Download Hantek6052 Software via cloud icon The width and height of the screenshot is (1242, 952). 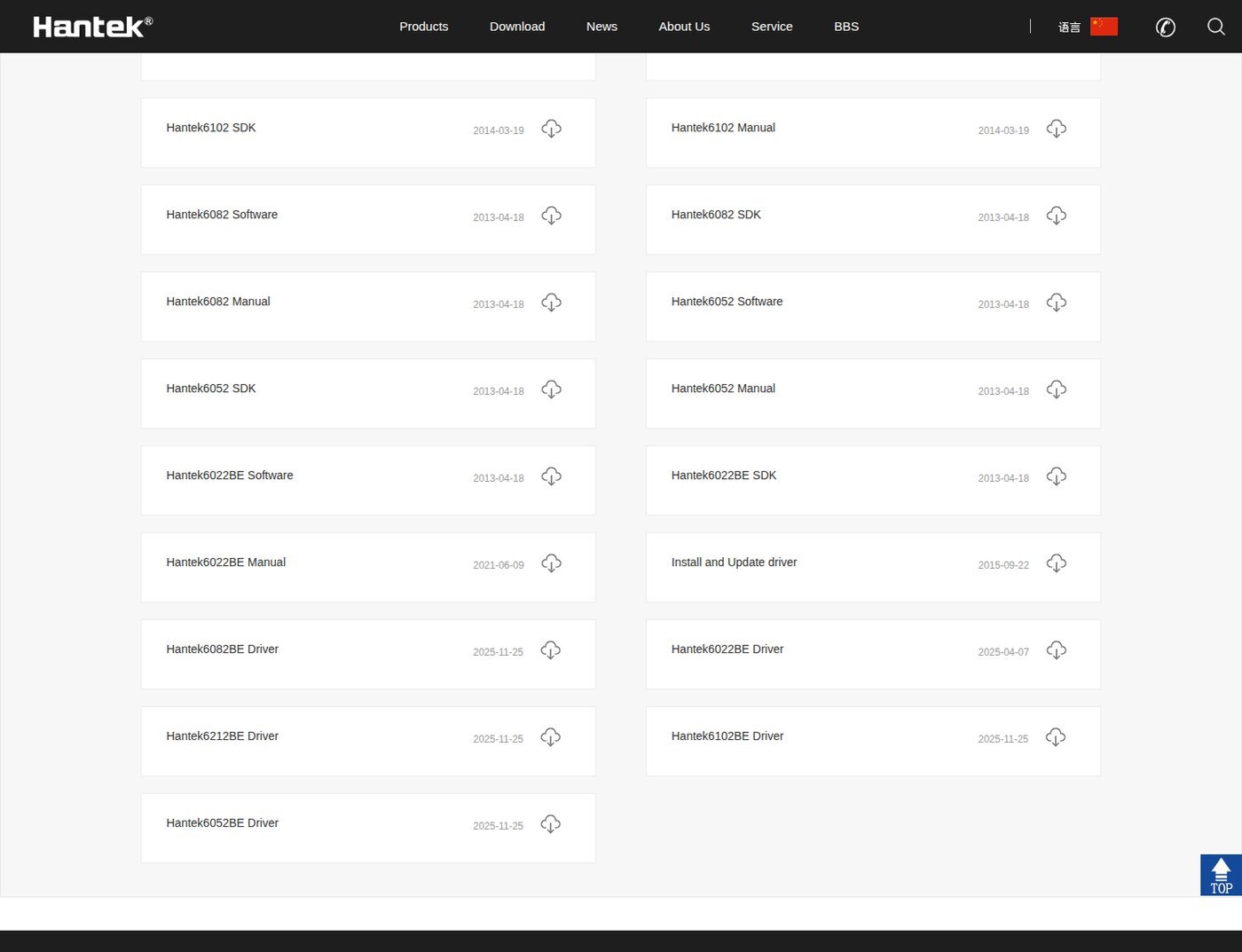1056,303
